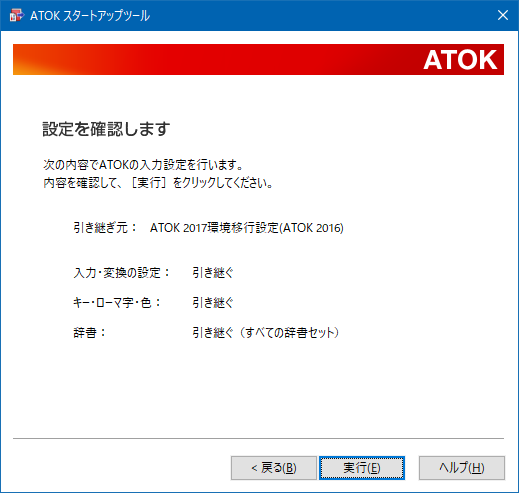Screen dimensions: 519x493
Task: Click the ATOK Startup Tool title icon
Action: point(17,15)
